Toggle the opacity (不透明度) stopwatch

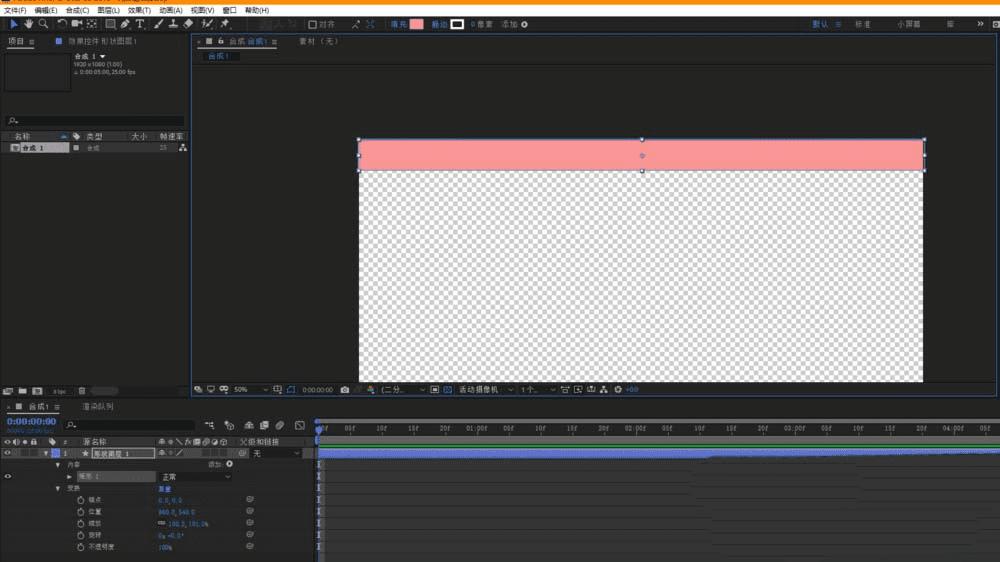(80, 547)
